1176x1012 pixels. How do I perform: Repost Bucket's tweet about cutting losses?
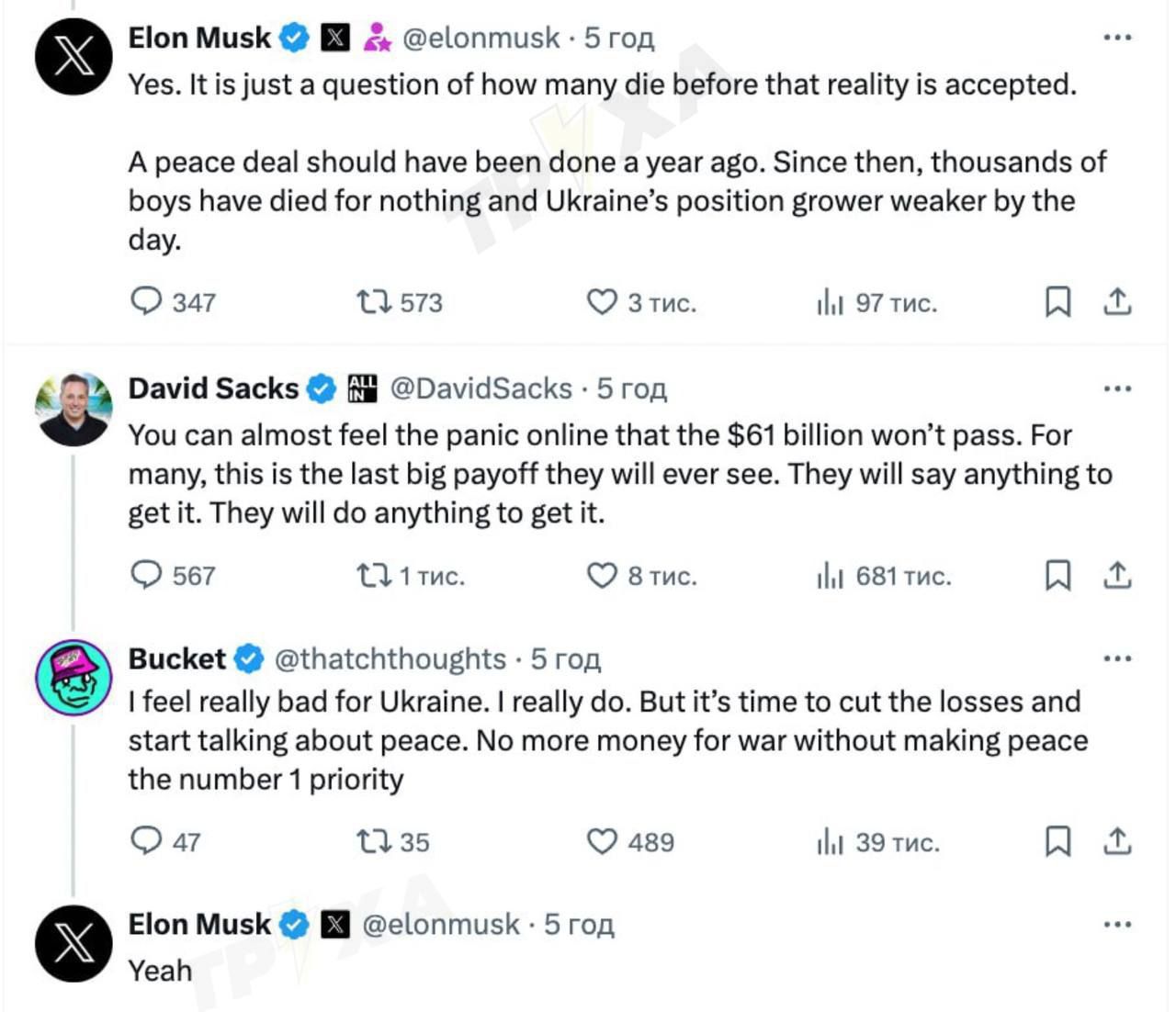[x=373, y=841]
